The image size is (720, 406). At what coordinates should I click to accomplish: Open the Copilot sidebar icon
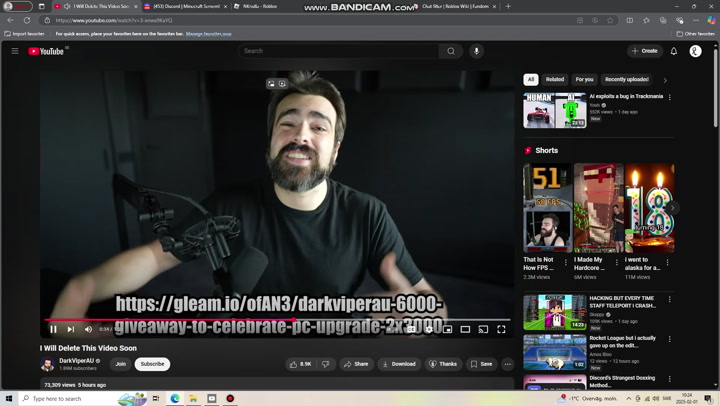click(x=711, y=20)
